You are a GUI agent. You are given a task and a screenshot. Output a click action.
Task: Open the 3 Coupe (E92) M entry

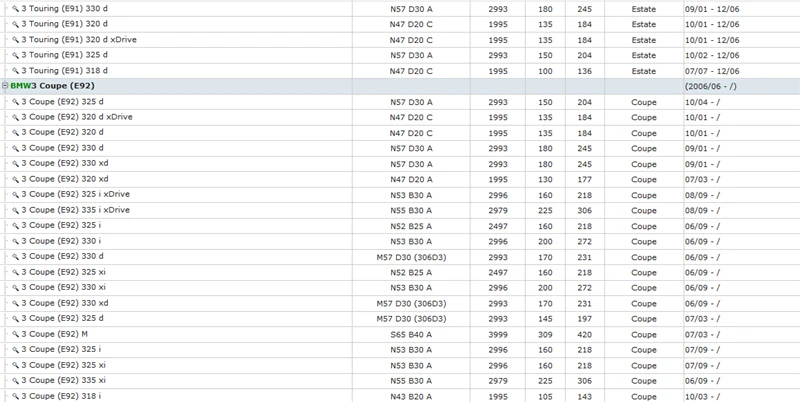click(x=55, y=334)
